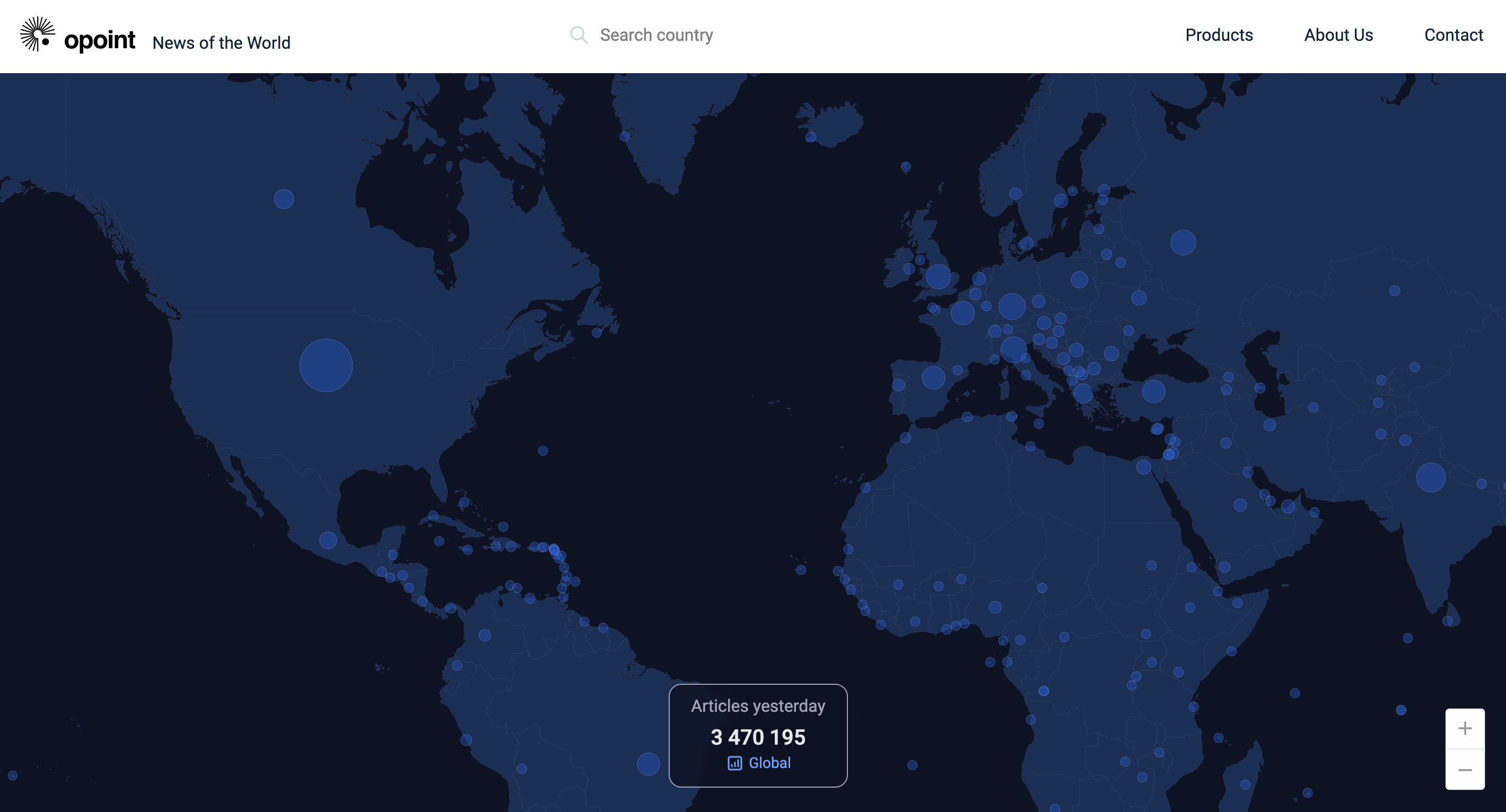The height and width of the screenshot is (812, 1506).
Task: Select the Russia bubble marker
Action: click(x=1183, y=242)
